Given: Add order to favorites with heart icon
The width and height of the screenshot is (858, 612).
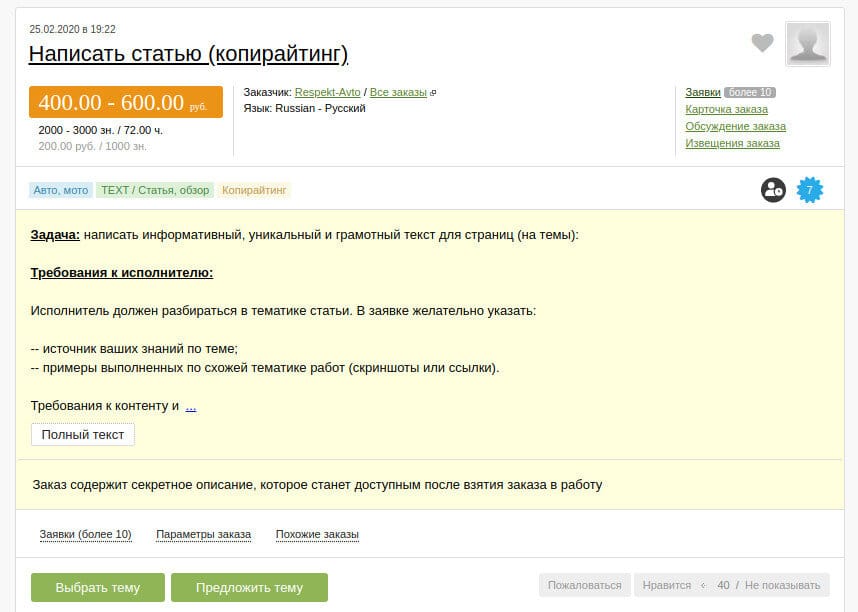Looking at the screenshot, I should pos(762,43).
